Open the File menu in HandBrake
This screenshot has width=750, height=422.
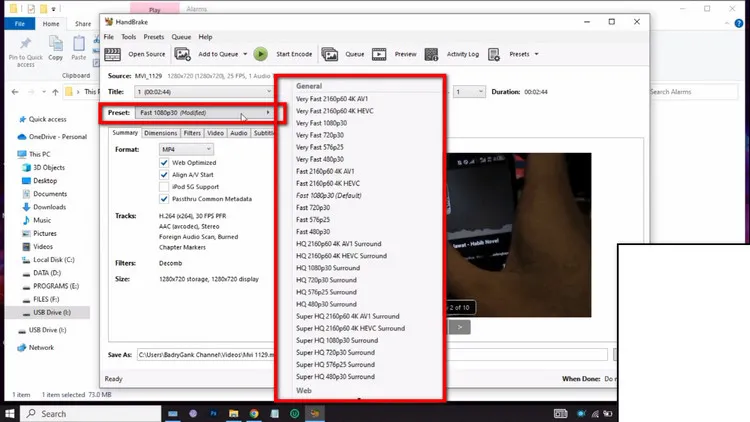(109, 37)
